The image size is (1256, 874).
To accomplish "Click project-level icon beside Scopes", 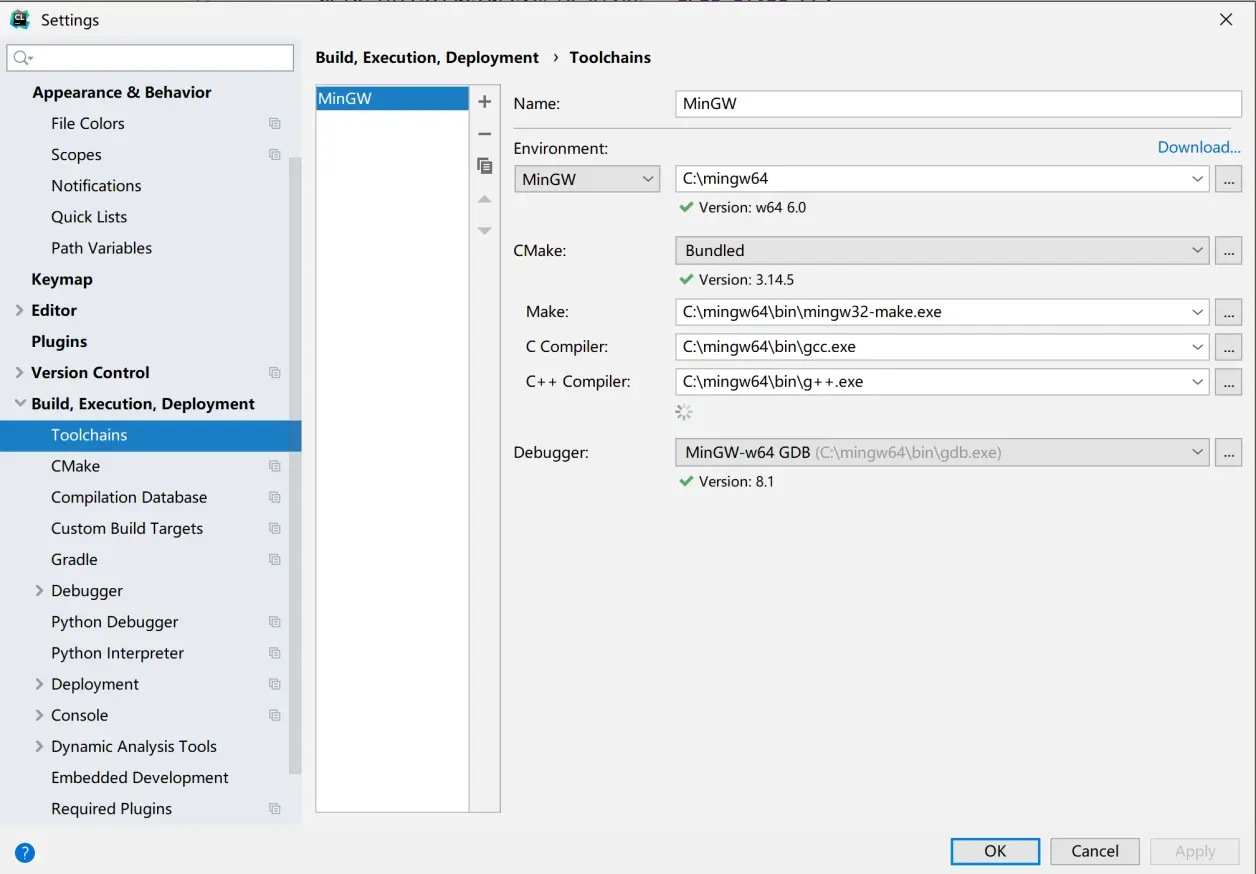I will pos(275,155).
